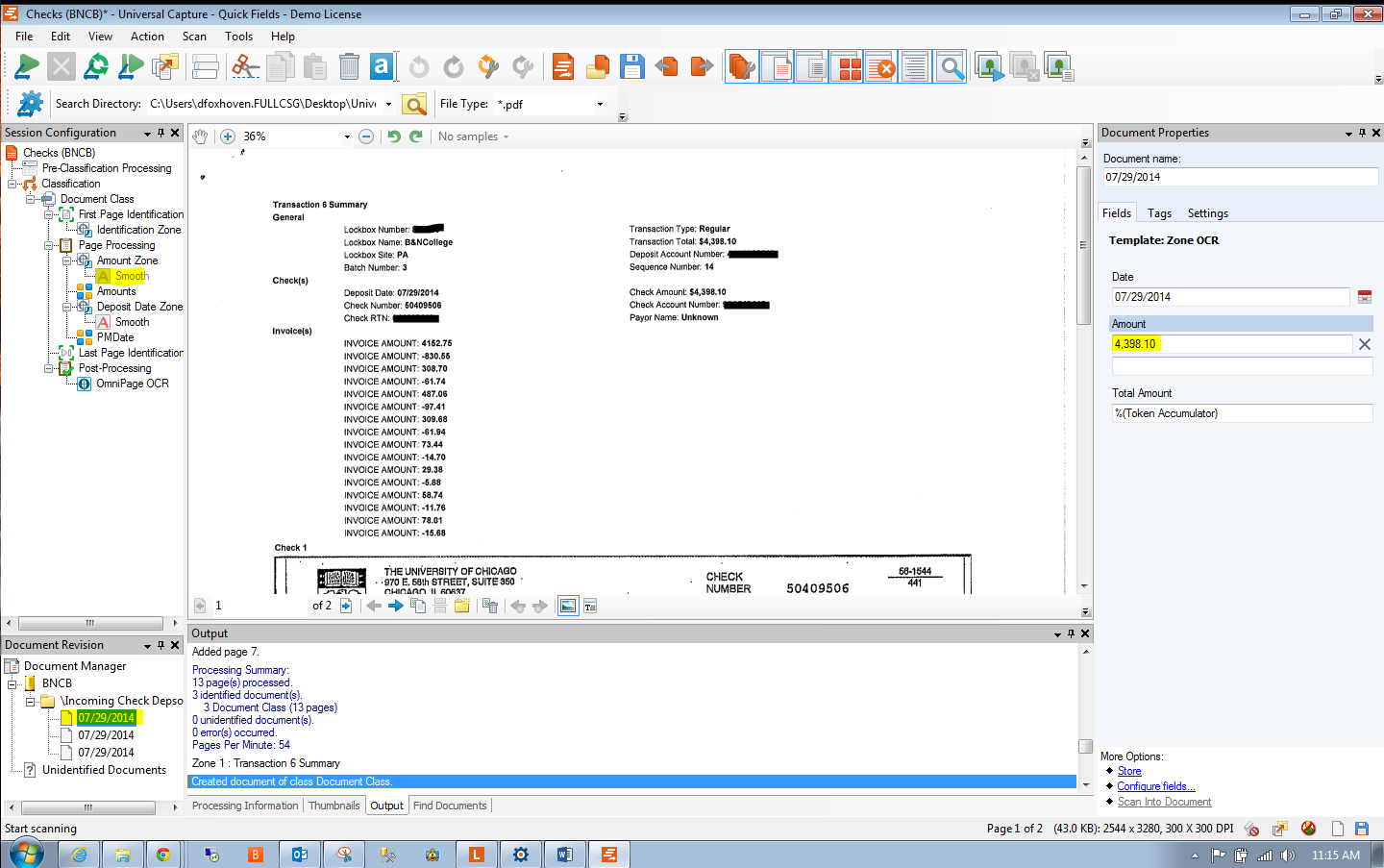Toggle the four orange squares pane button
The width and height of the screenshot is (1384, 868).
846,66
